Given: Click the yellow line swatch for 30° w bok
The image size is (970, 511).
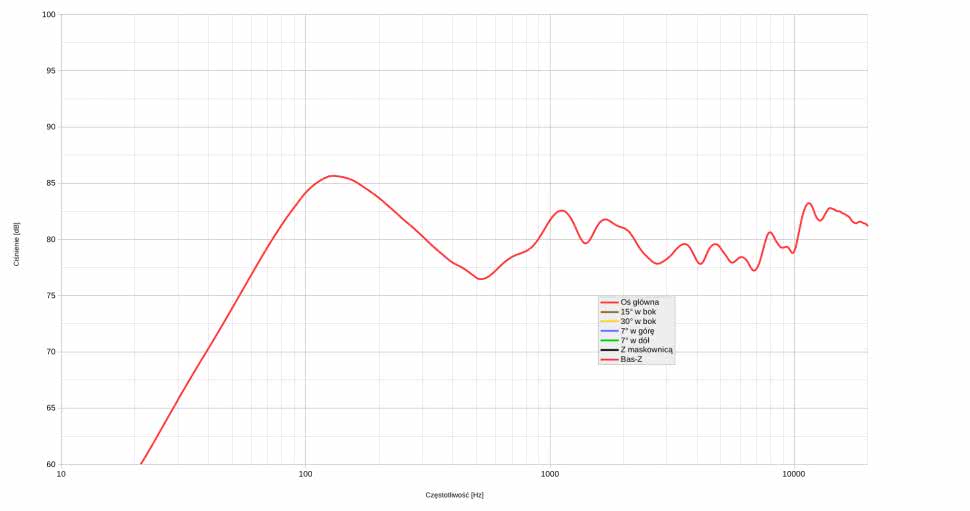Looking at the screenshot, I should click(609, 321).
